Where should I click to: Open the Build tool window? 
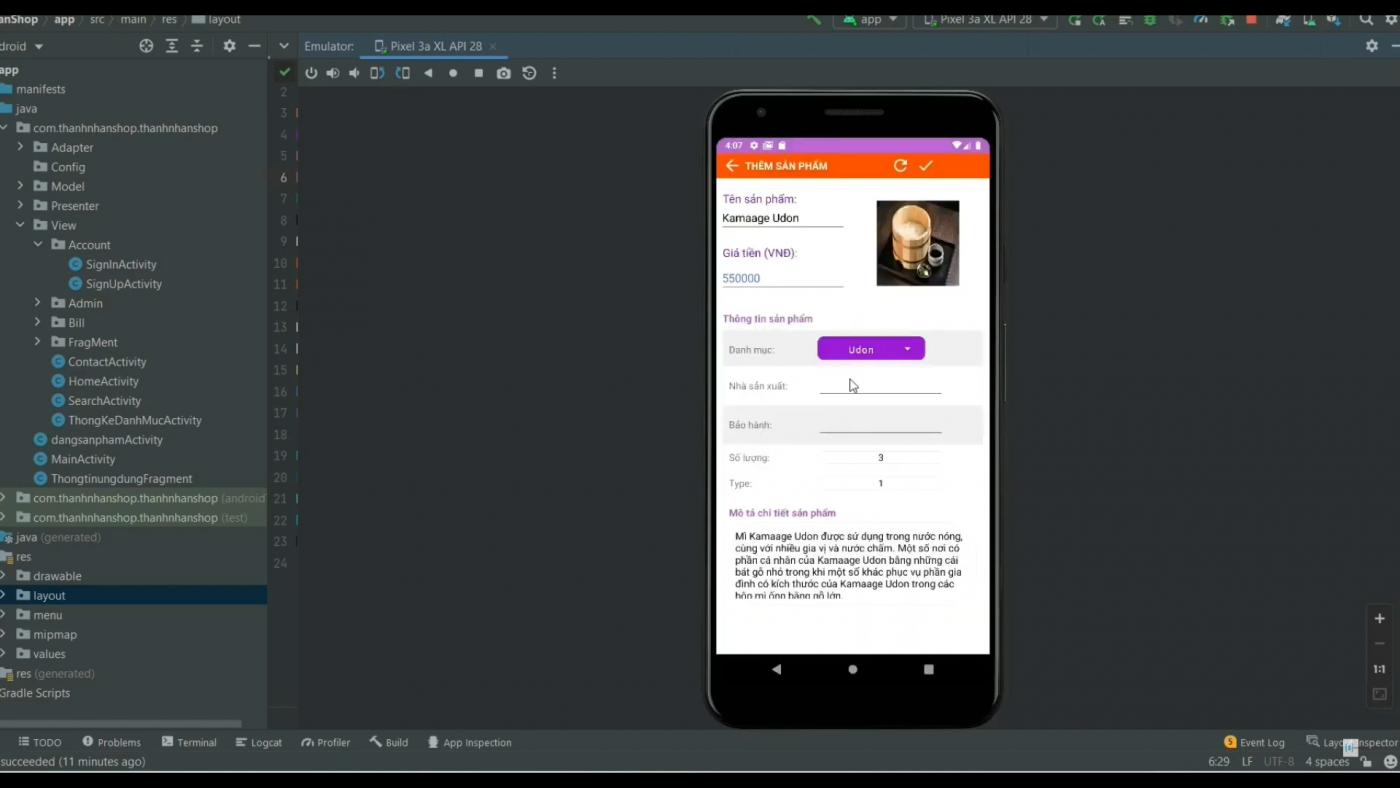point(389,742)
